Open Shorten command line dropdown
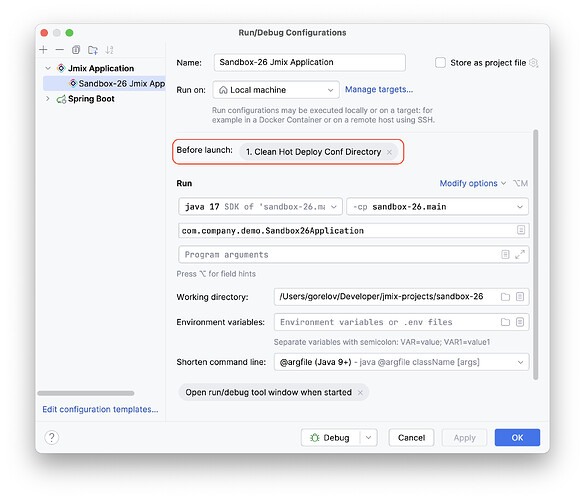This screenshot has height=499, width=585. point(401,362)
